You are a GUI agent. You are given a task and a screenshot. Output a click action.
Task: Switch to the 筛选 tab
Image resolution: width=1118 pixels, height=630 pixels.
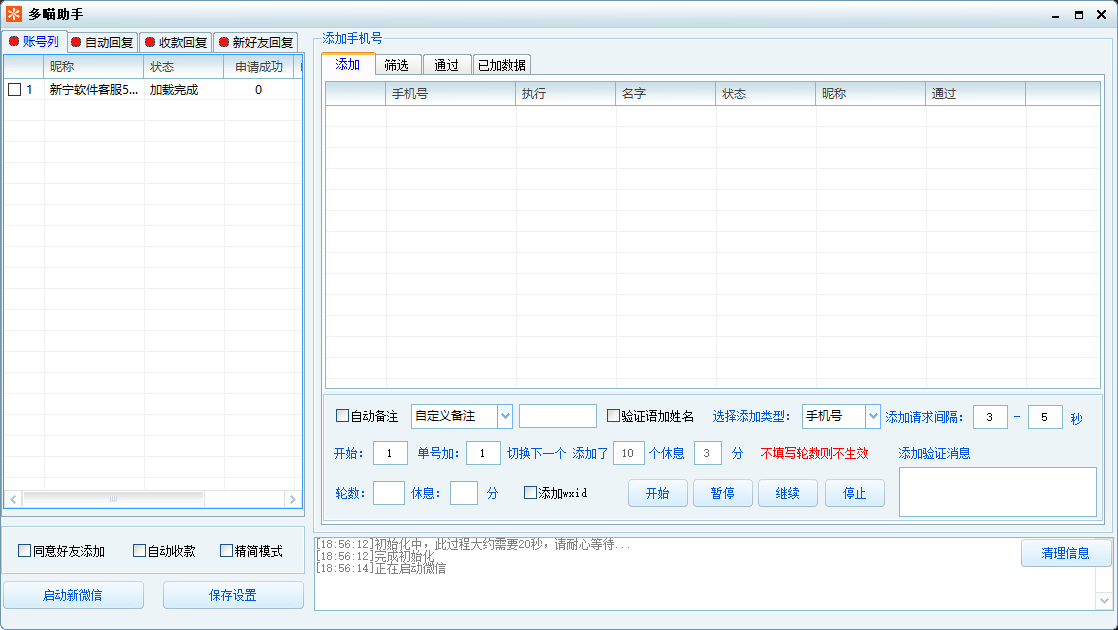(x=397, y=65)
